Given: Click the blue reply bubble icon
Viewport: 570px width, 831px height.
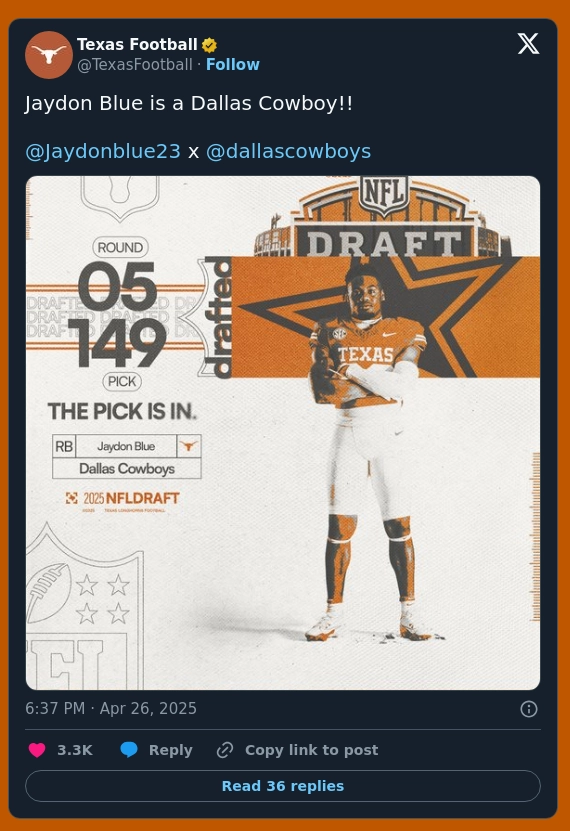Looking at the screenshot, I should (x=129, y=750).
